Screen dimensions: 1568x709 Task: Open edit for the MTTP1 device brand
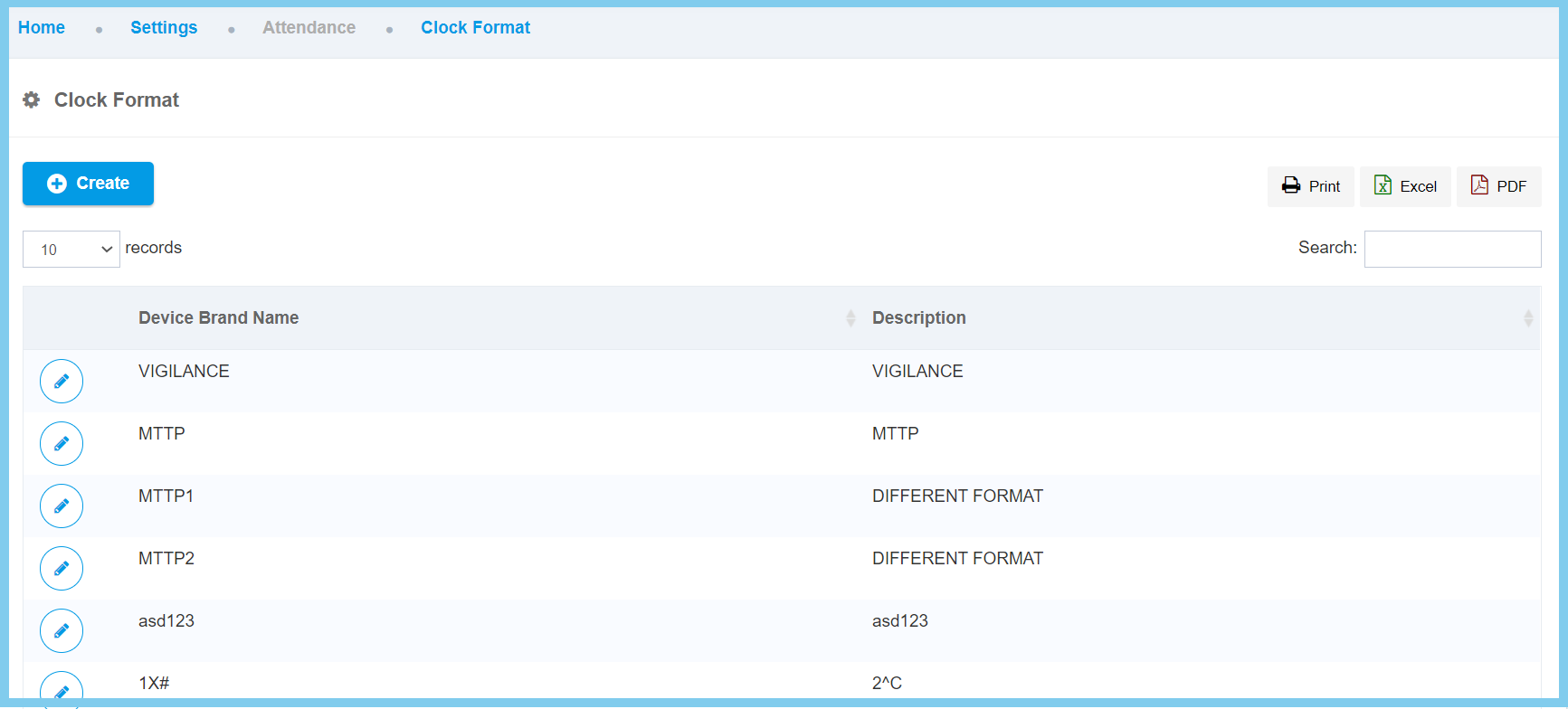click(62, 506)
